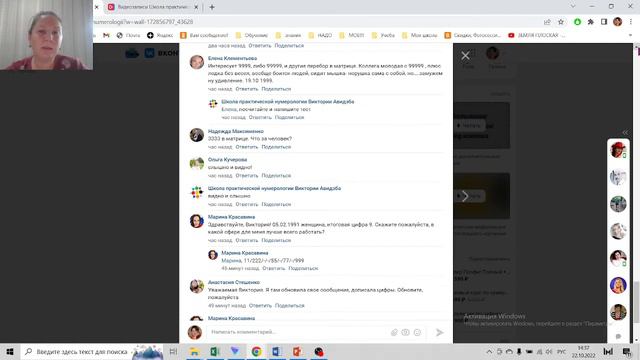The image size is (640, 360).
Task: Reply to Елена Клементьева's comment
Action: coord(247,89)
